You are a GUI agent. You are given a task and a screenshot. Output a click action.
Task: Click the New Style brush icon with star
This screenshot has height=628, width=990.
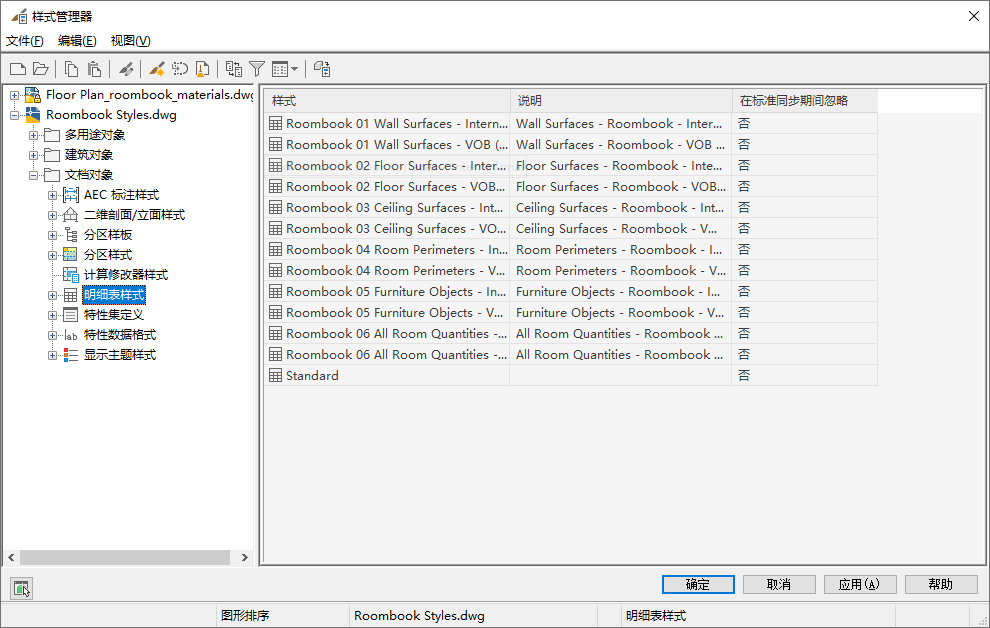coord(157,69)
